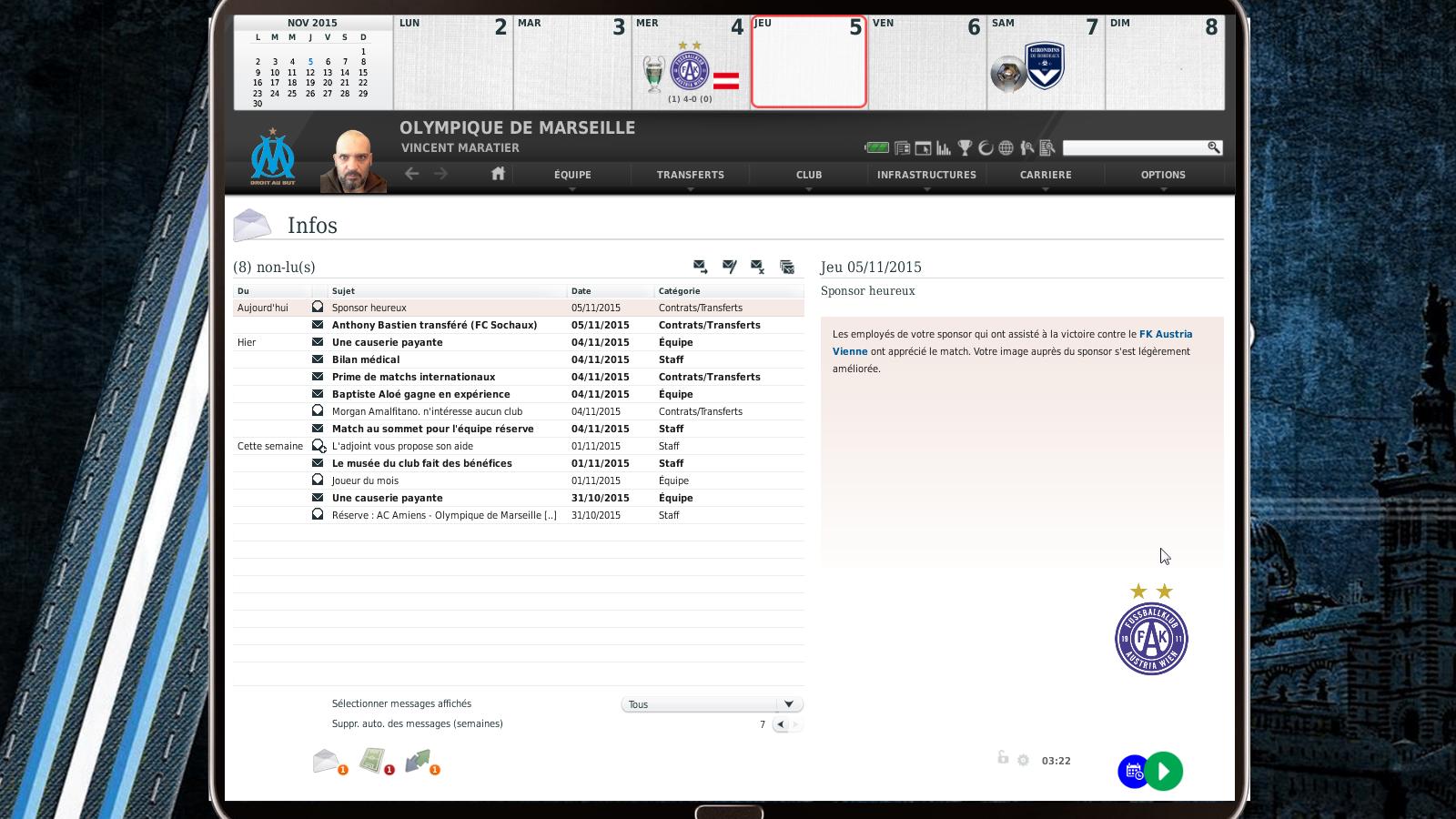The image size is (1456, 819).
Task: Click the magnifier in the search field
Action: coord(1213,147)
